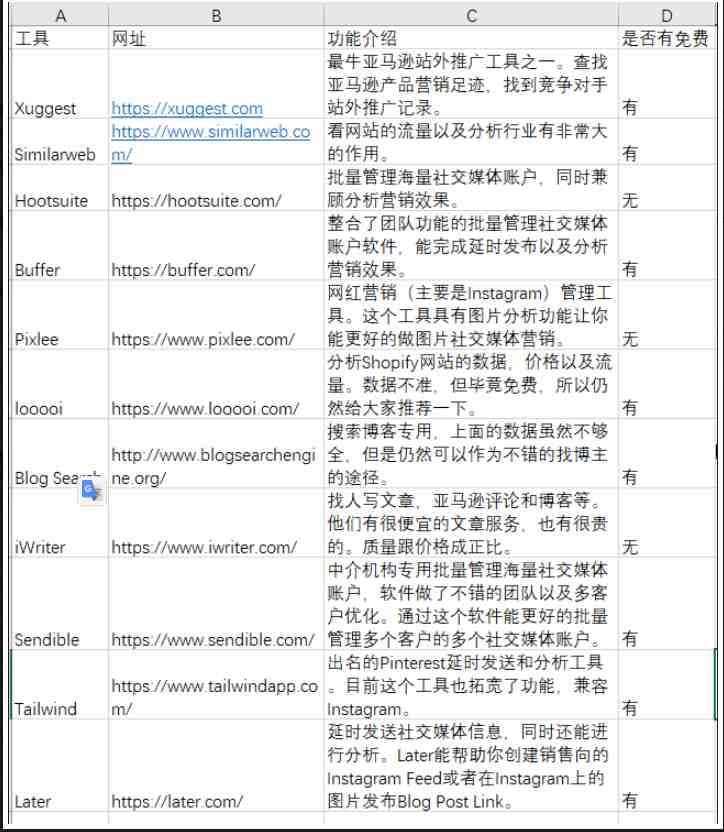Select the Sendible description starting '中介机构专用'
This screenshot has width=724, height=832.
click(471, 604)
